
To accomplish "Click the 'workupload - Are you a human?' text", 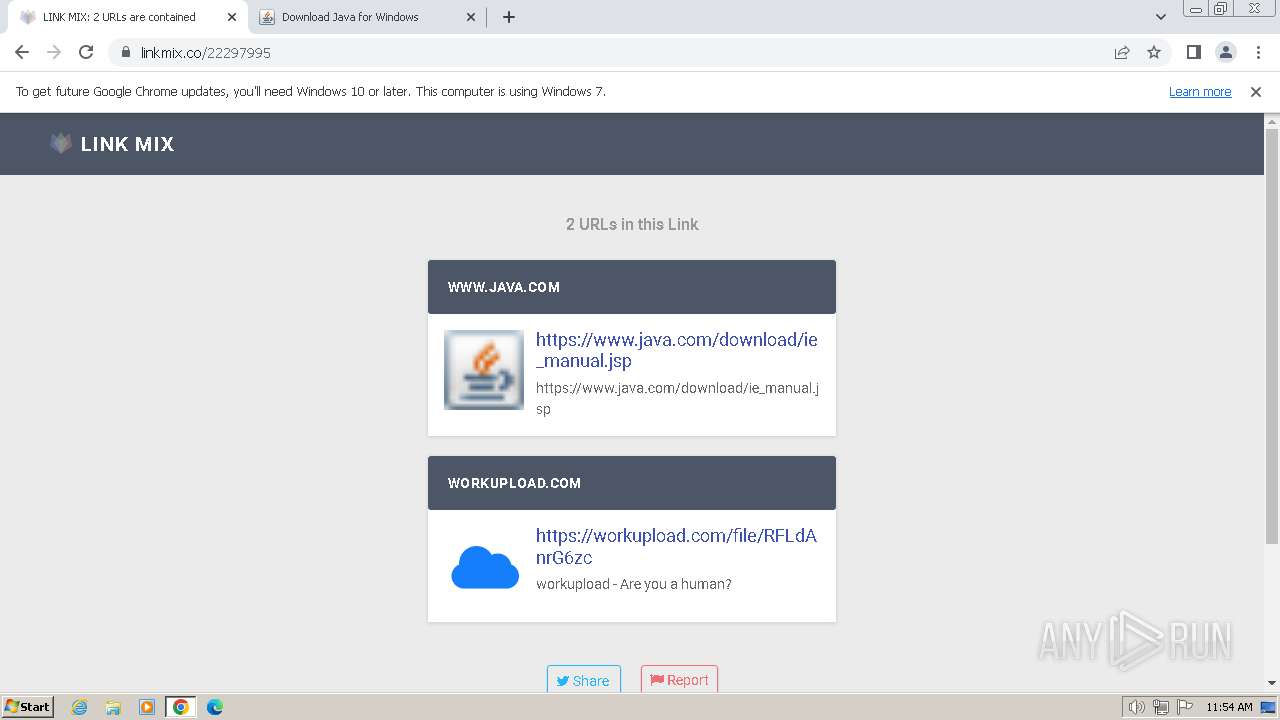I will 634,584.
